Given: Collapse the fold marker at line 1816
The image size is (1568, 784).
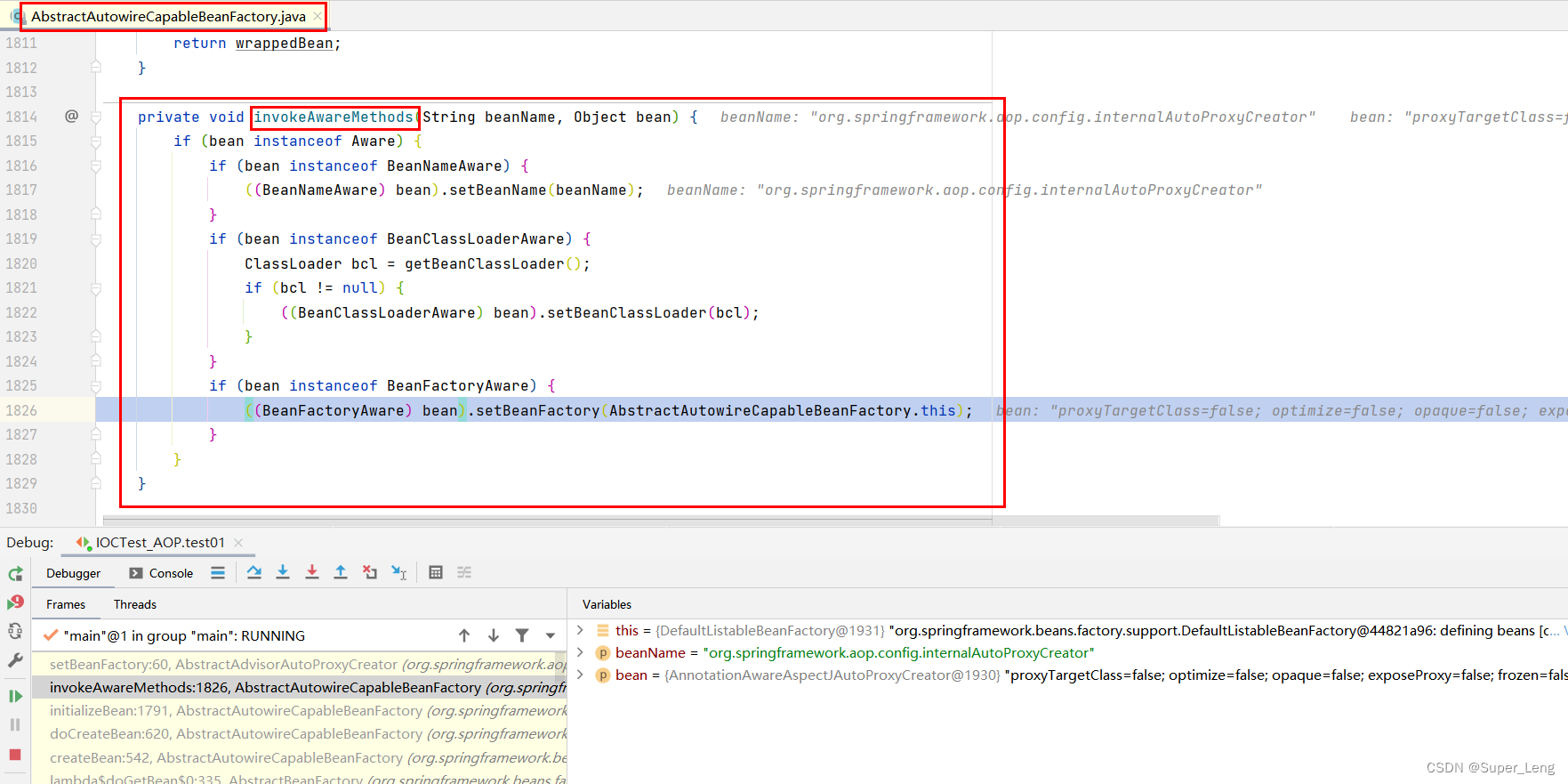Looking at the screenshot, I should coord(96,166).
